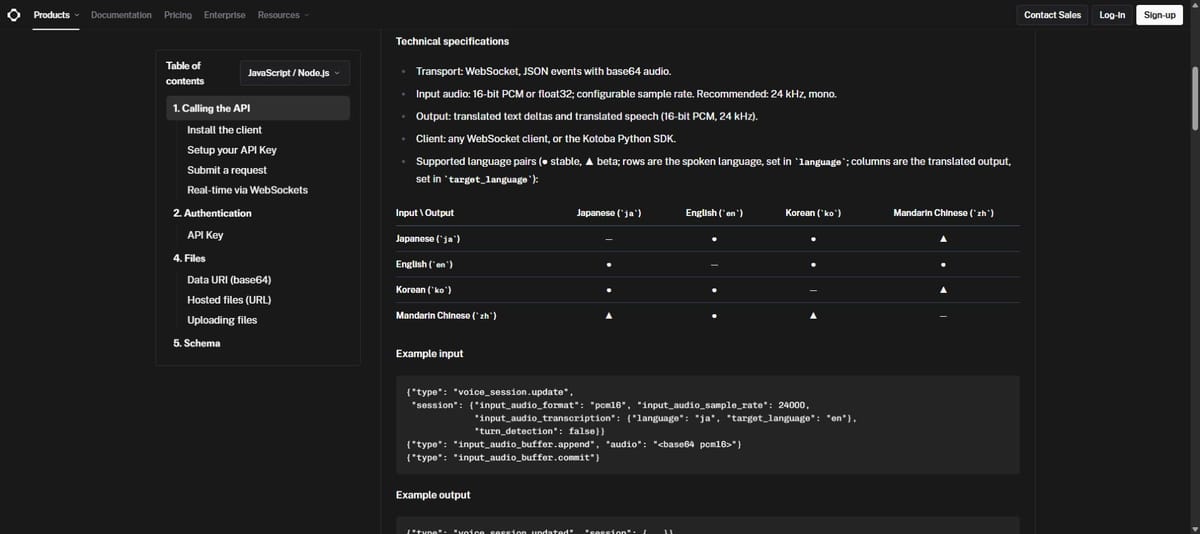Click 'Mandarin Chinese (`zh`)' row label
The image size is (1200, 534).
[446, 316]
